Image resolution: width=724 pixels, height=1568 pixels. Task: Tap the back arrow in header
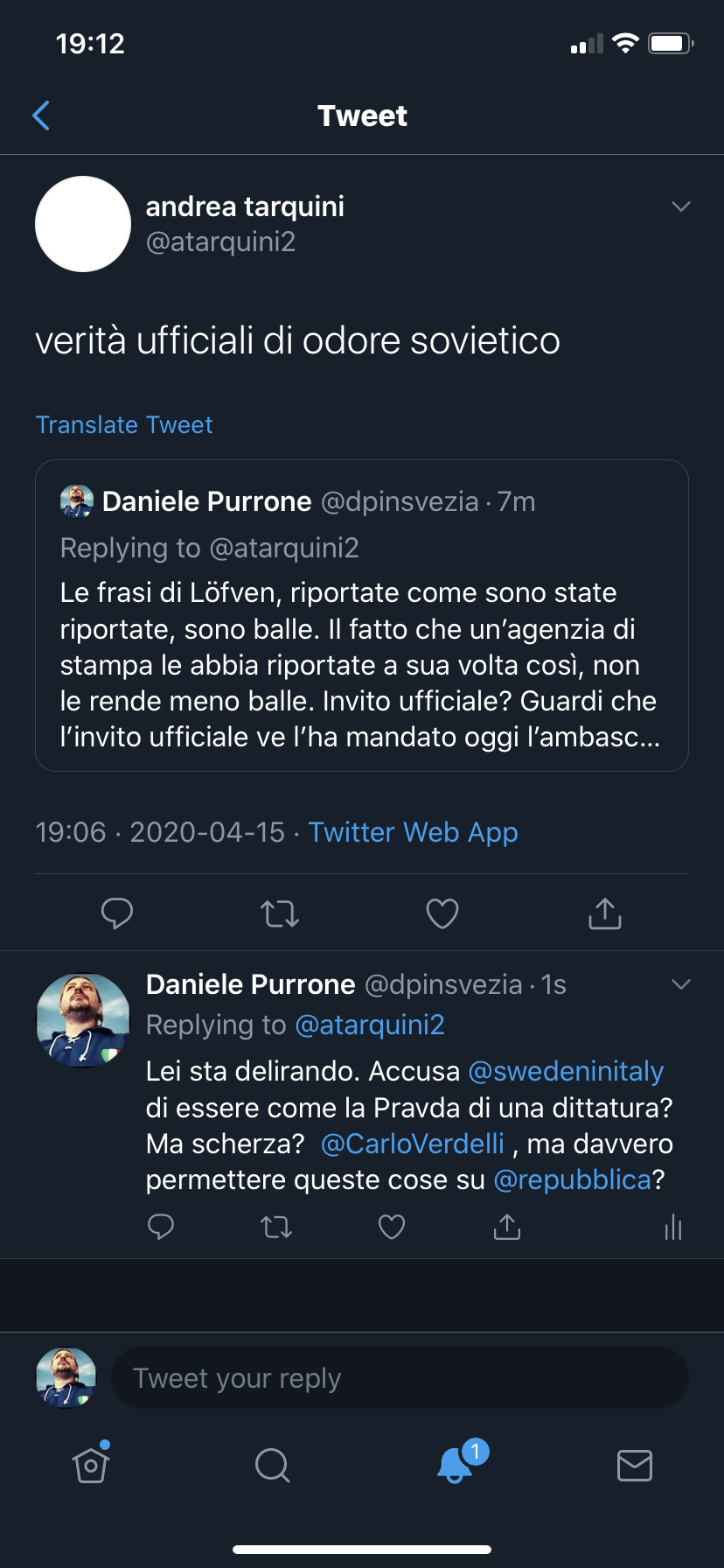tap(41, 115)
